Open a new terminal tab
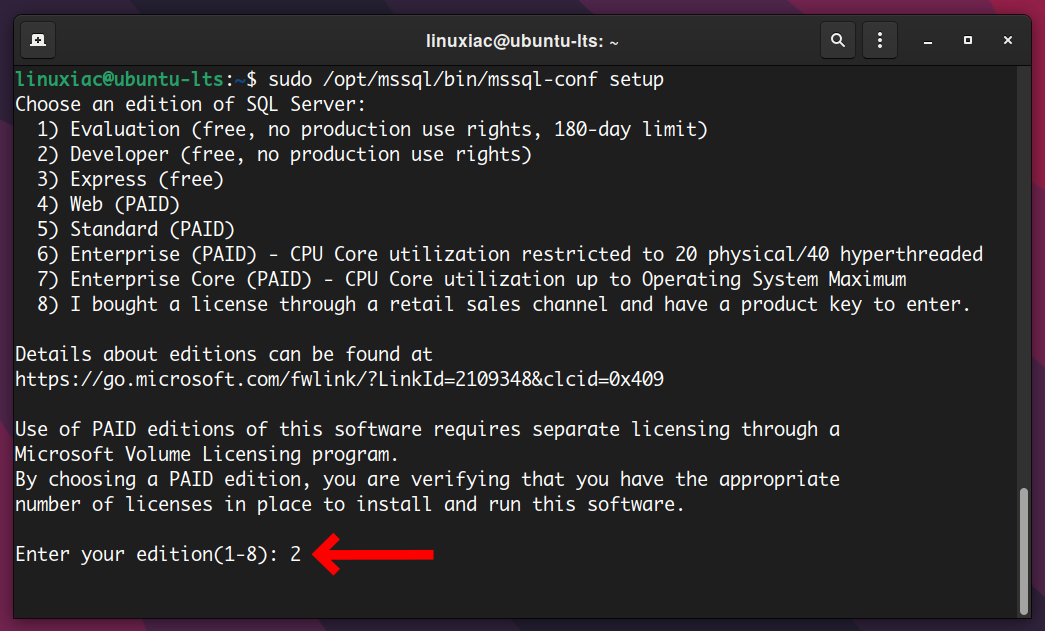 pyautogui.click(x=38, y=41)
